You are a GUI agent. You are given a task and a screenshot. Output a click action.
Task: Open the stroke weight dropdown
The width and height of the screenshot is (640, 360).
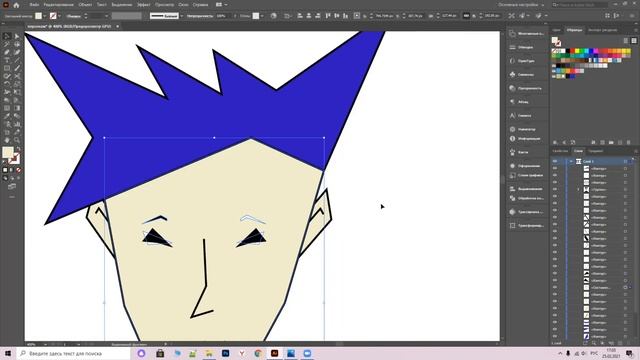click(x=107, y=16)
